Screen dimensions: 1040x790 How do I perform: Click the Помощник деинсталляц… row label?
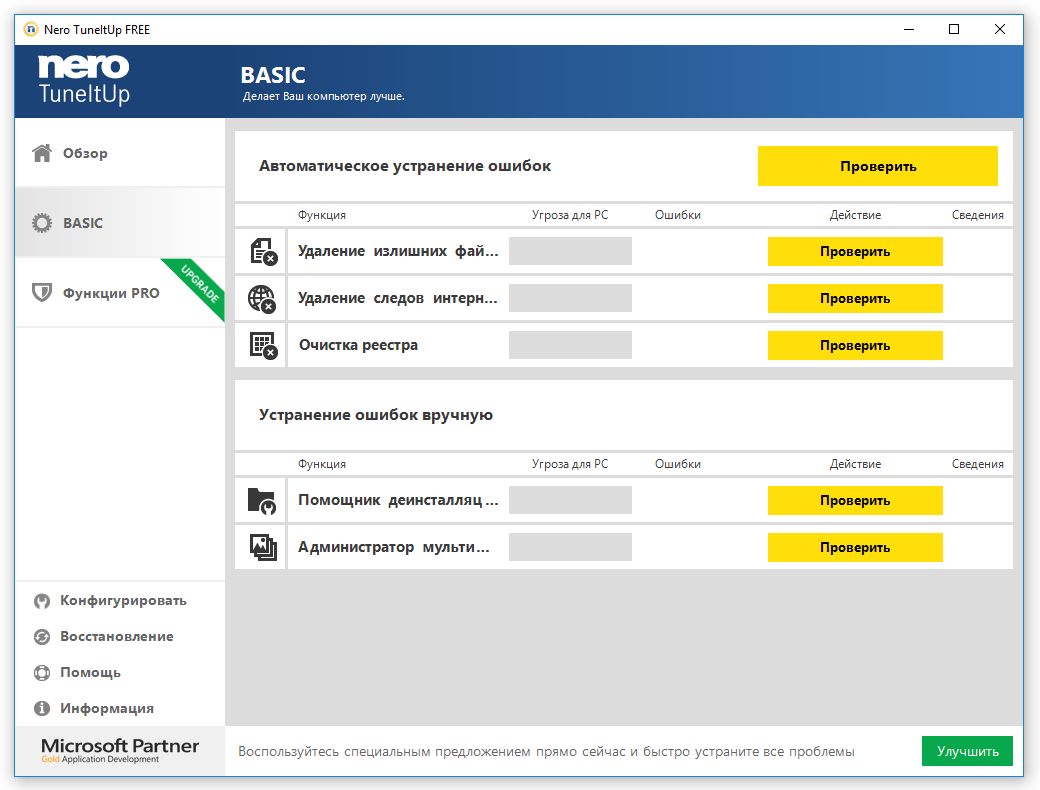(398, 500)
